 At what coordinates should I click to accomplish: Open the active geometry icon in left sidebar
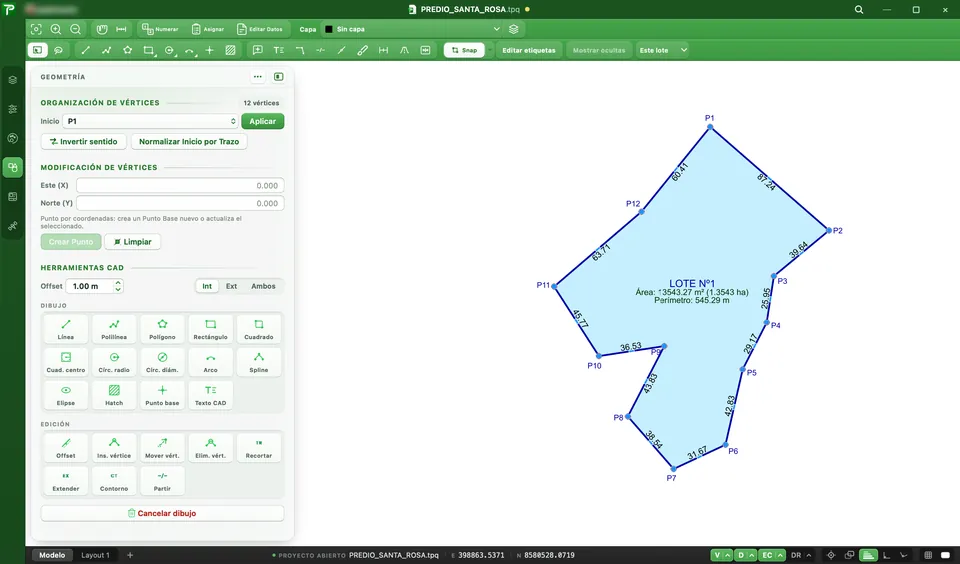(13, 167)
